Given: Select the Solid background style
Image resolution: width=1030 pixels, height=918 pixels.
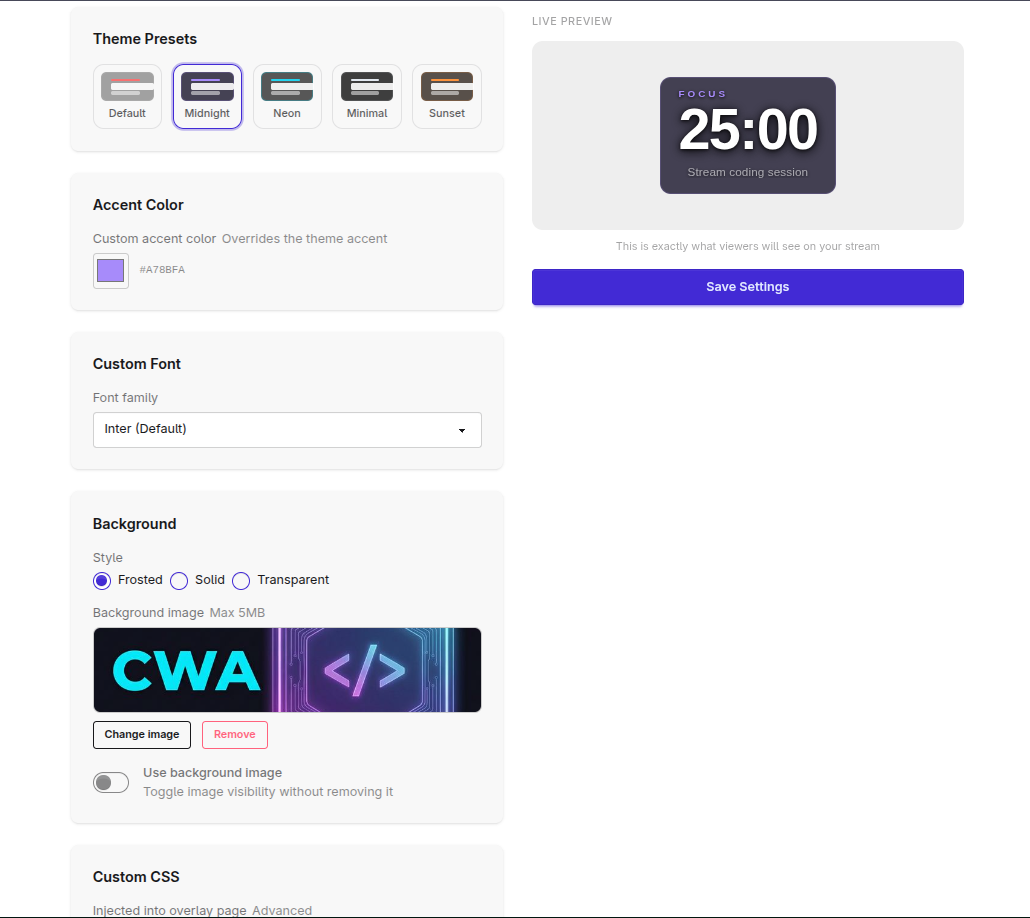Looking at the screenshot, I should [179, 581].
